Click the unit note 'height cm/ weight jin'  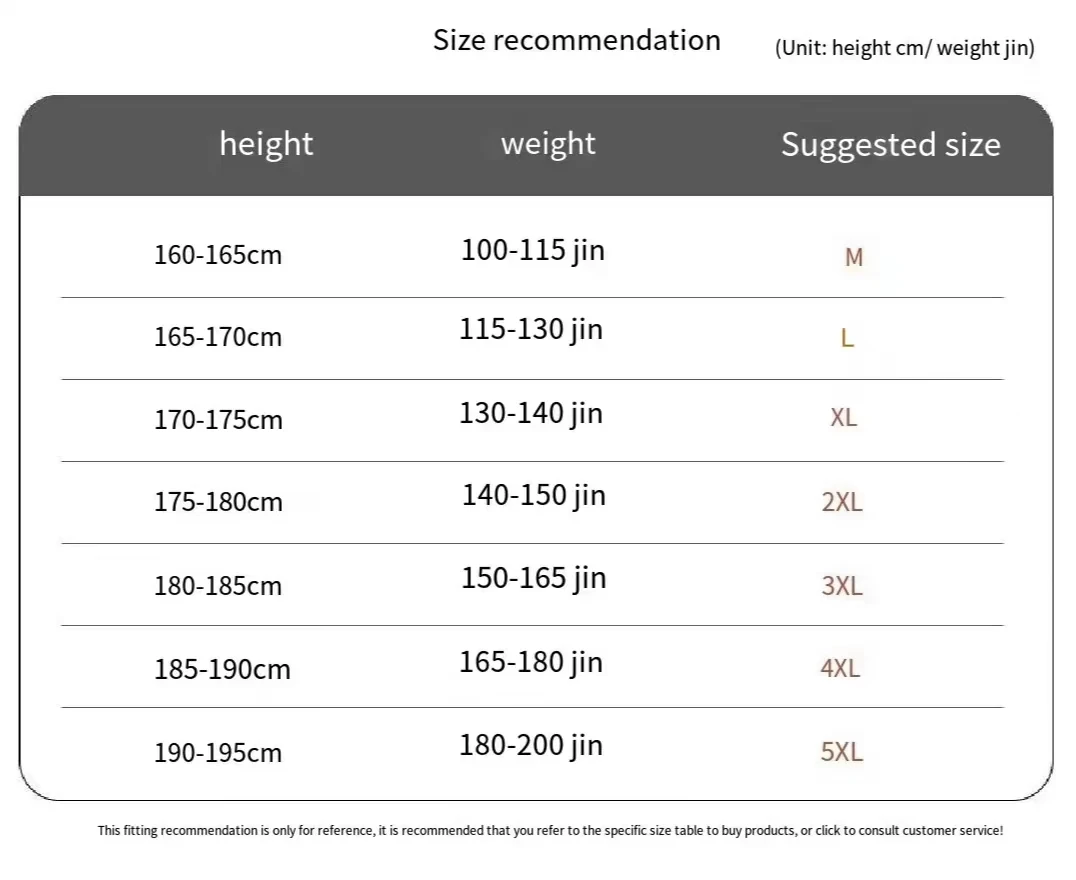[x=904, y=47]
